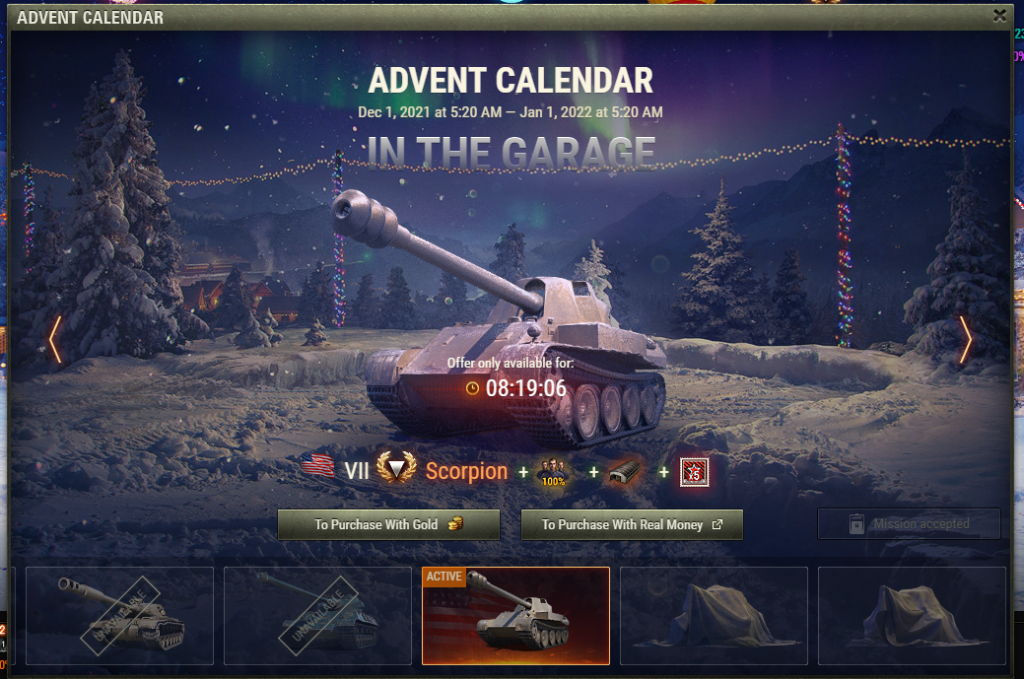Select the second unavailable tank thumbnail

pyautogui.click(x=317, y=616)
